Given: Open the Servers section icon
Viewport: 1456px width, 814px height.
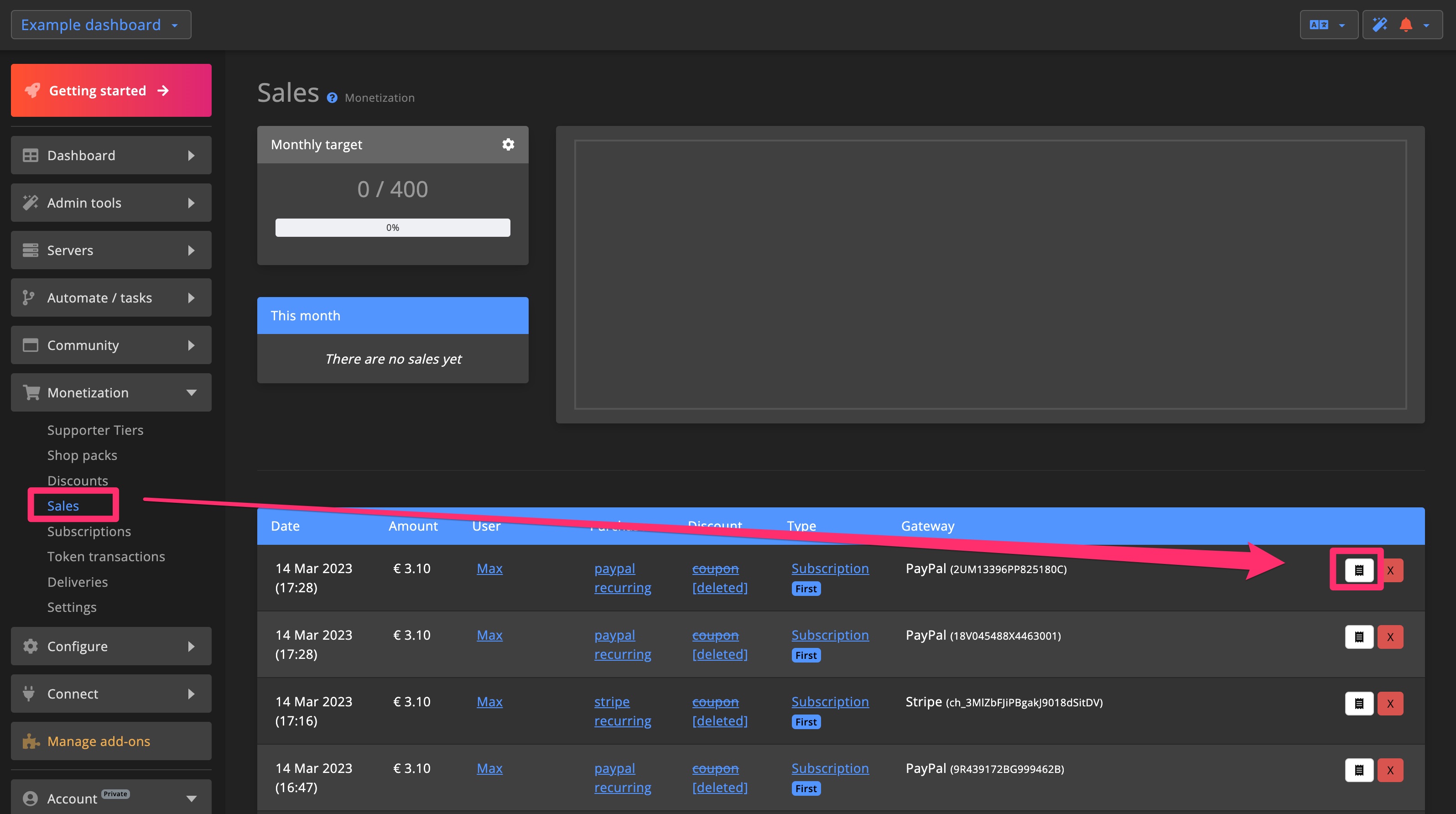Looking at the screenshot, I should [31, 250].
